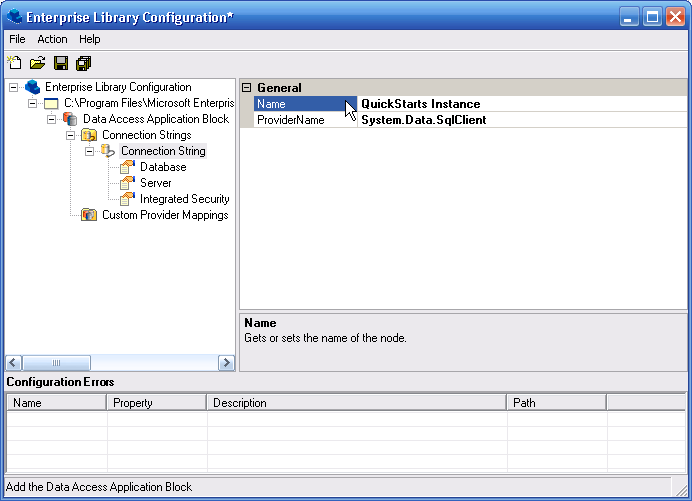Collapse the Connection String node
This screenshot has height=501, width=692.
tap(90, 151)
